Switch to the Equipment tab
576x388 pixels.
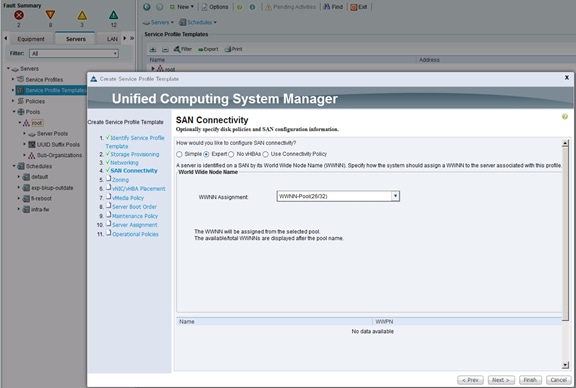[x=31, y=39]
